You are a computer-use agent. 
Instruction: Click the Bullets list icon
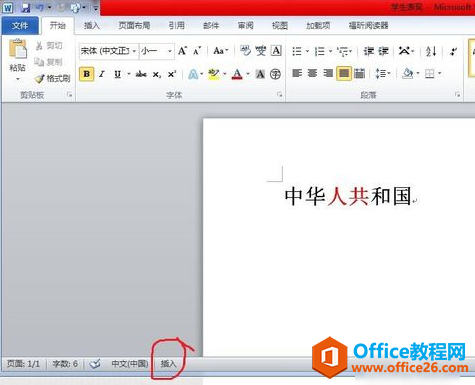(x=297, y=51)
